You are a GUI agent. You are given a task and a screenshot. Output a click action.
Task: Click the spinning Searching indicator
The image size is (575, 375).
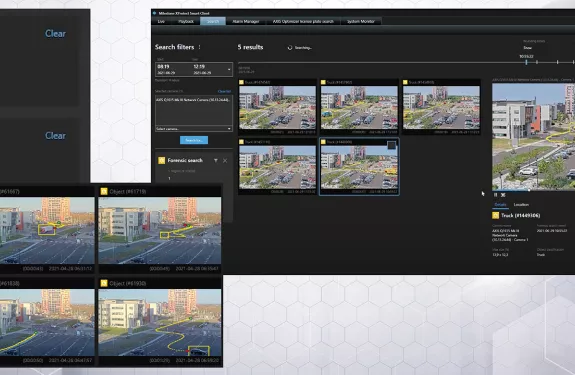290,48
